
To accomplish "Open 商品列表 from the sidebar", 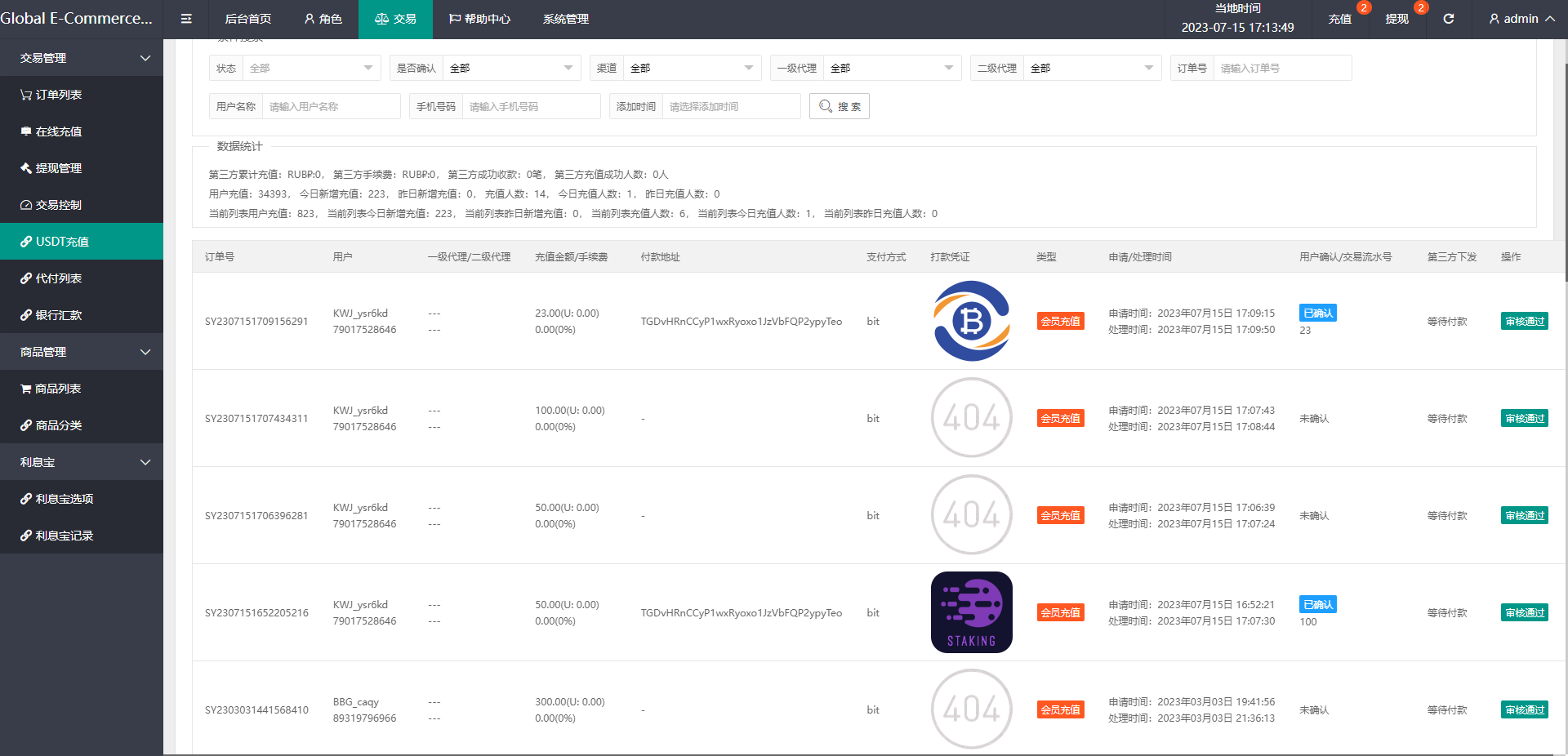I will [58, 389].
